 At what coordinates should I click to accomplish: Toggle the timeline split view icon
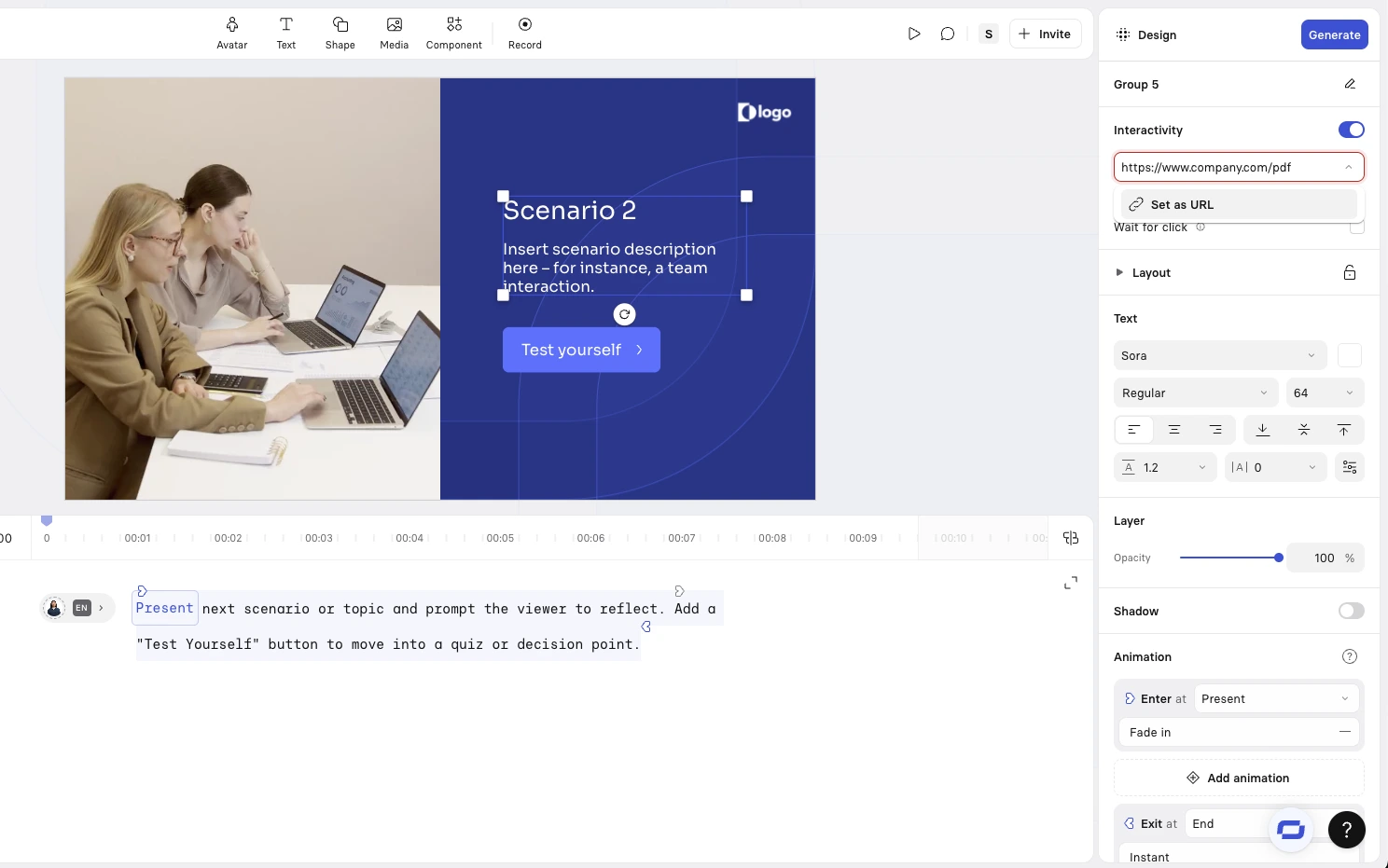pos(1071,538)
